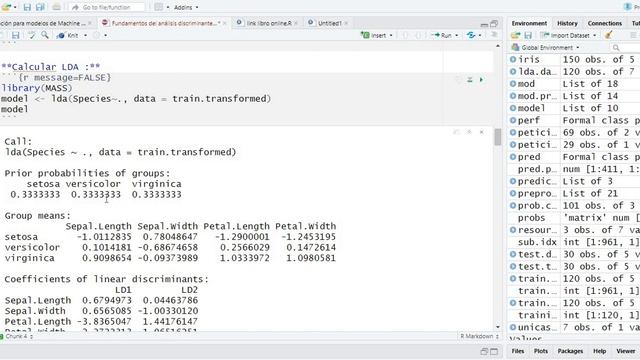Minimize the source editor pane

pyautogui.click(x=484, y=24)
